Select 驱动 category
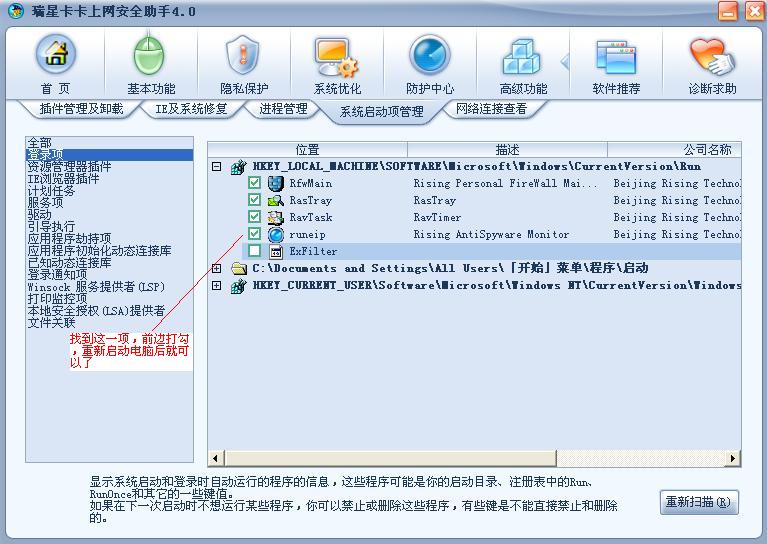Image resolution: width=767 pixels, height=544 pixels. click(x=39, y=215)
